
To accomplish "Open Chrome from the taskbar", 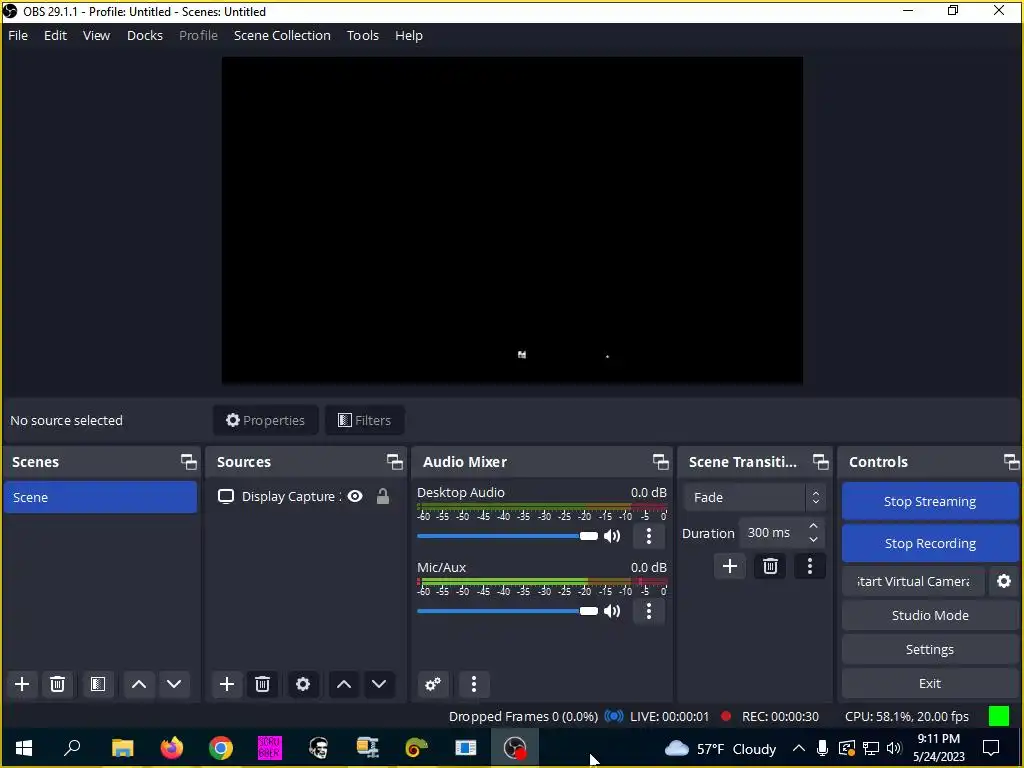I will (221, 748).
